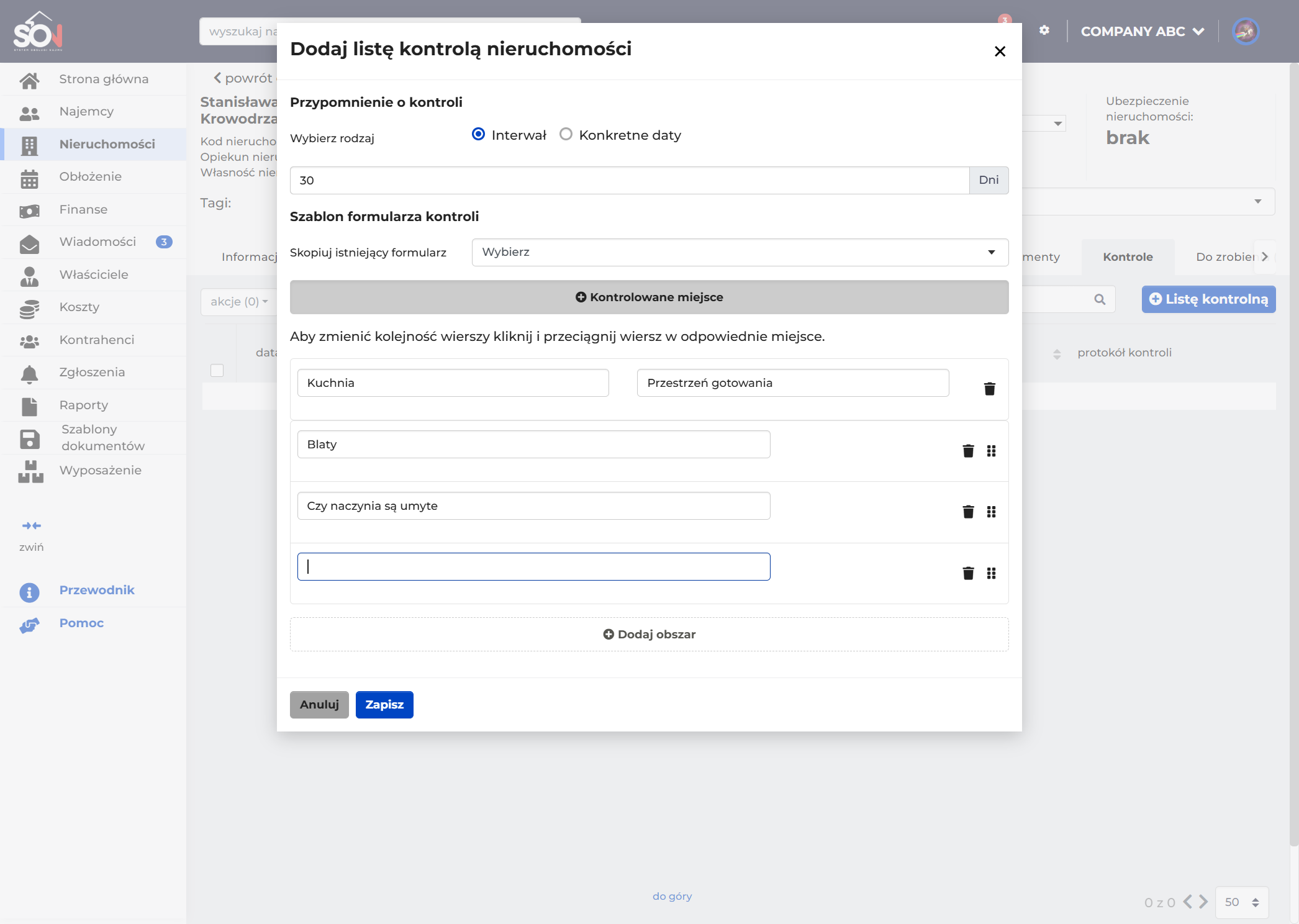Delete the empty checklist row
Viewport: 1299px width, 924px height.
tap(968, 573)
